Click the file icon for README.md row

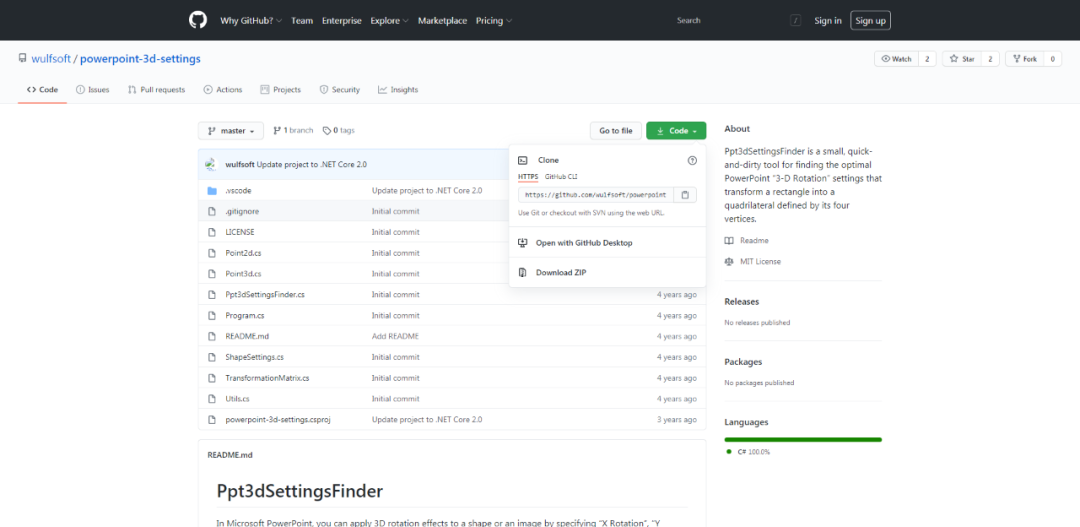coord(212,336)
